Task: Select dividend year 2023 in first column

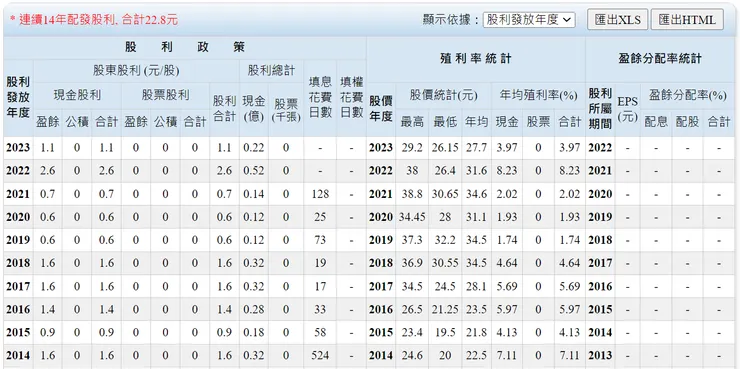Action: coord(18,148)
